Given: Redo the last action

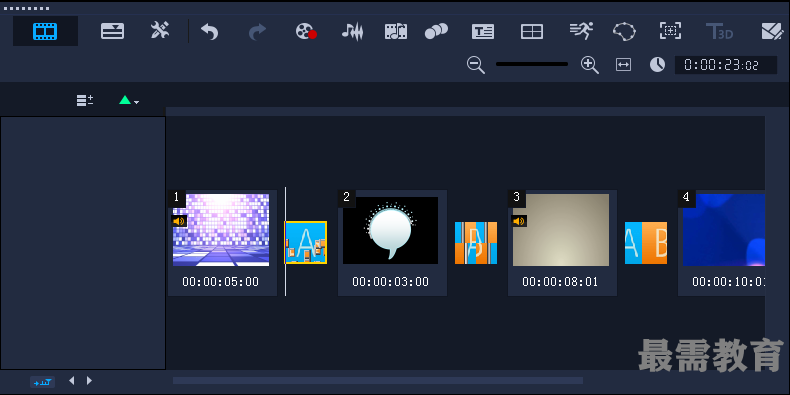Looking at the screenshot, I should pyautogui.click(x=257, y=32).
